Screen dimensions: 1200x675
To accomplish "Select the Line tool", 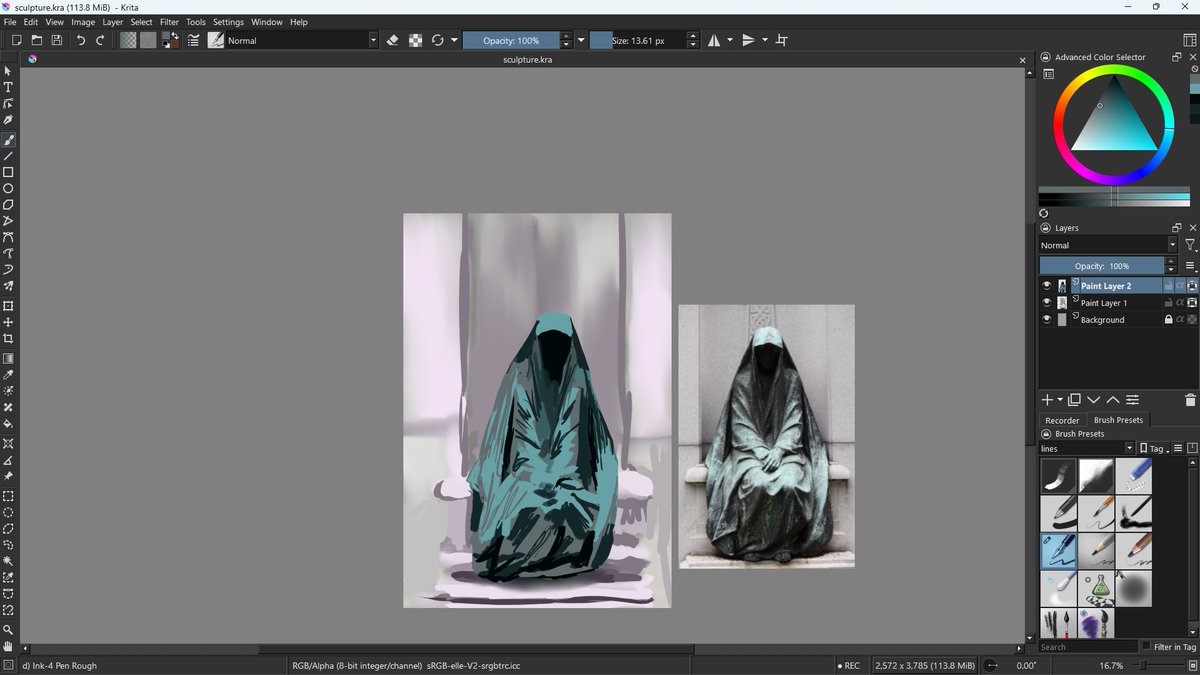I will point(8,156).
